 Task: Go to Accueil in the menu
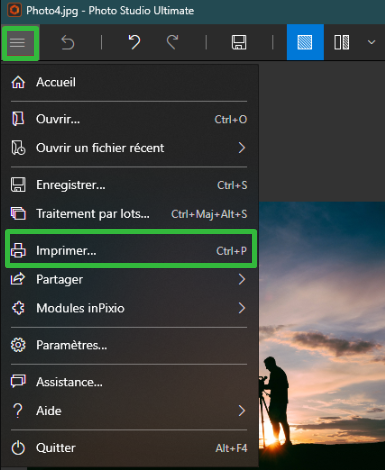point(129,82)
